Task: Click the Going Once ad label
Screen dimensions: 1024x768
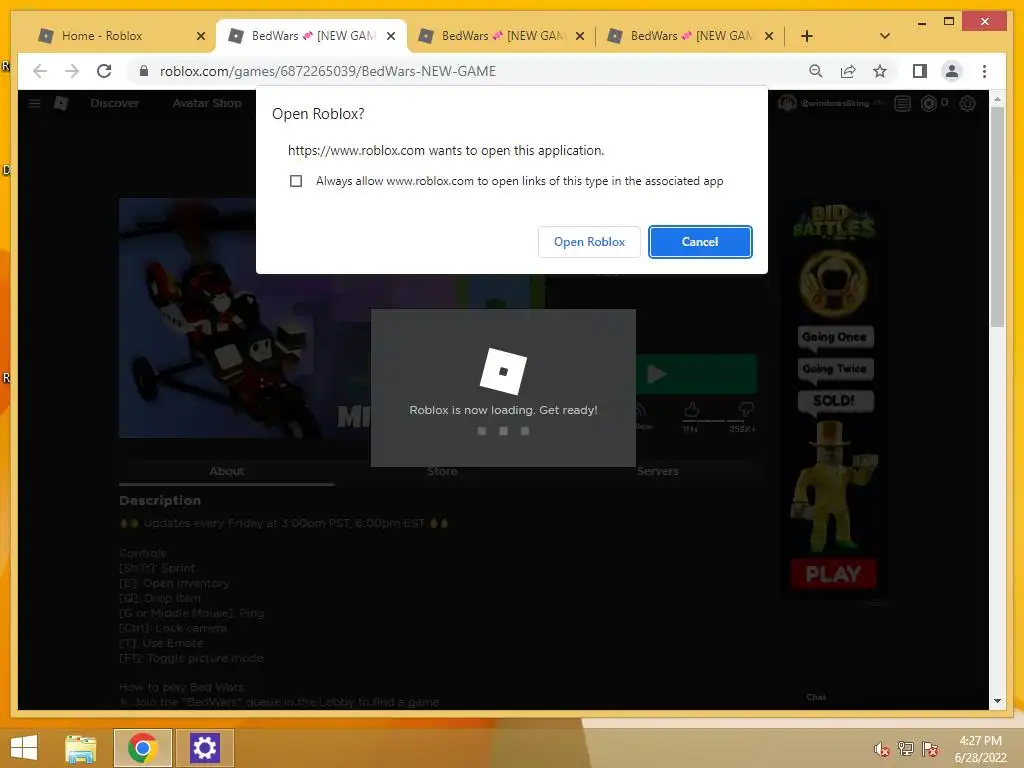Action: click(834, 337)
